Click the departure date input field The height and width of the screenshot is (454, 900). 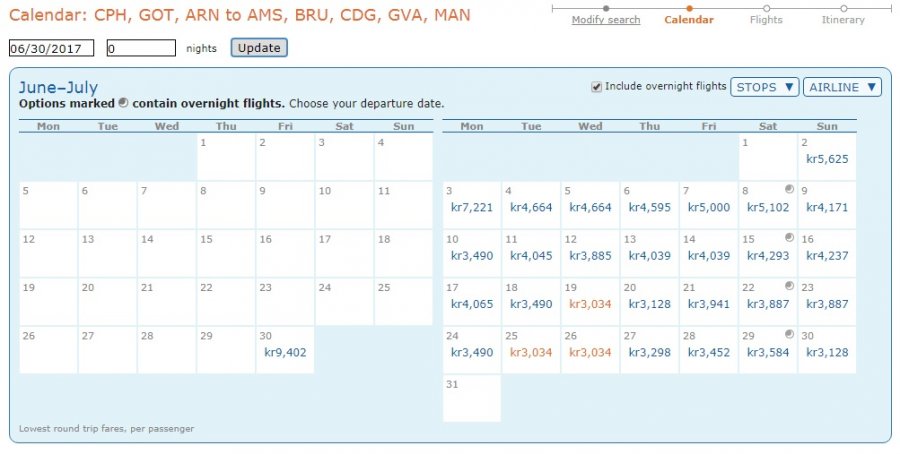51,48
